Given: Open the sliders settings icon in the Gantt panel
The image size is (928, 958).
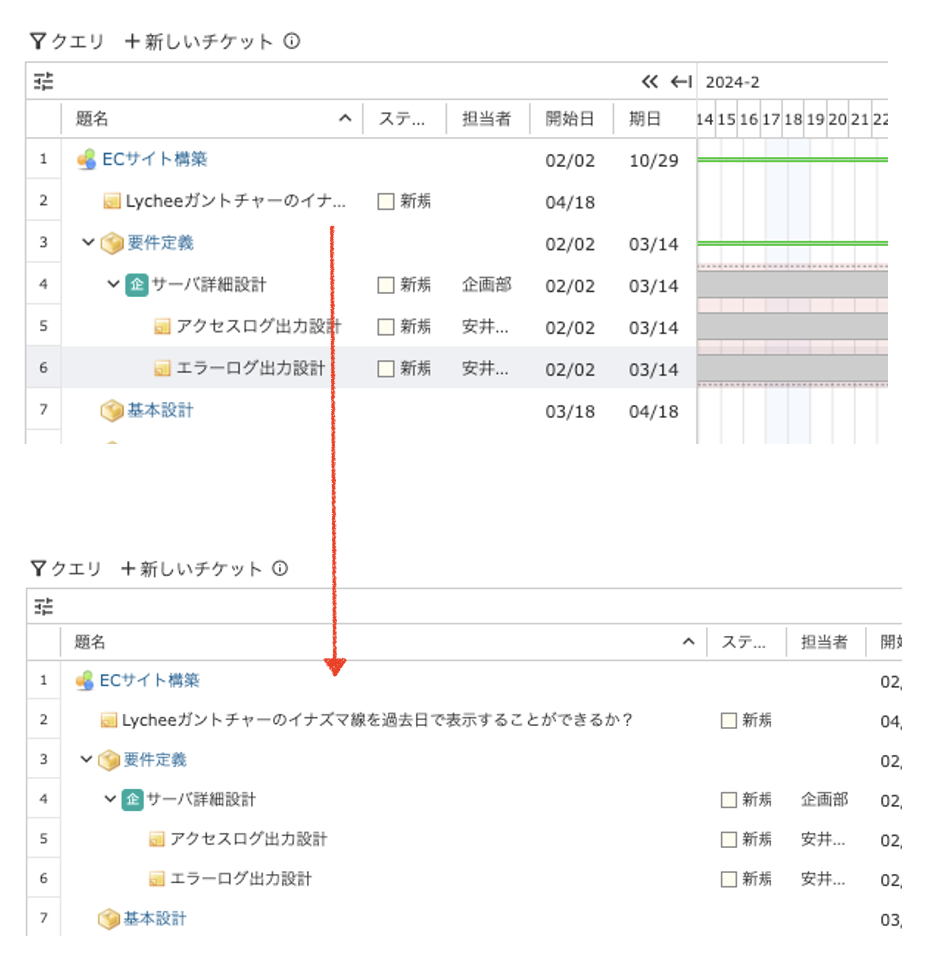Looking at the screenshot, I should coord(43,82).
